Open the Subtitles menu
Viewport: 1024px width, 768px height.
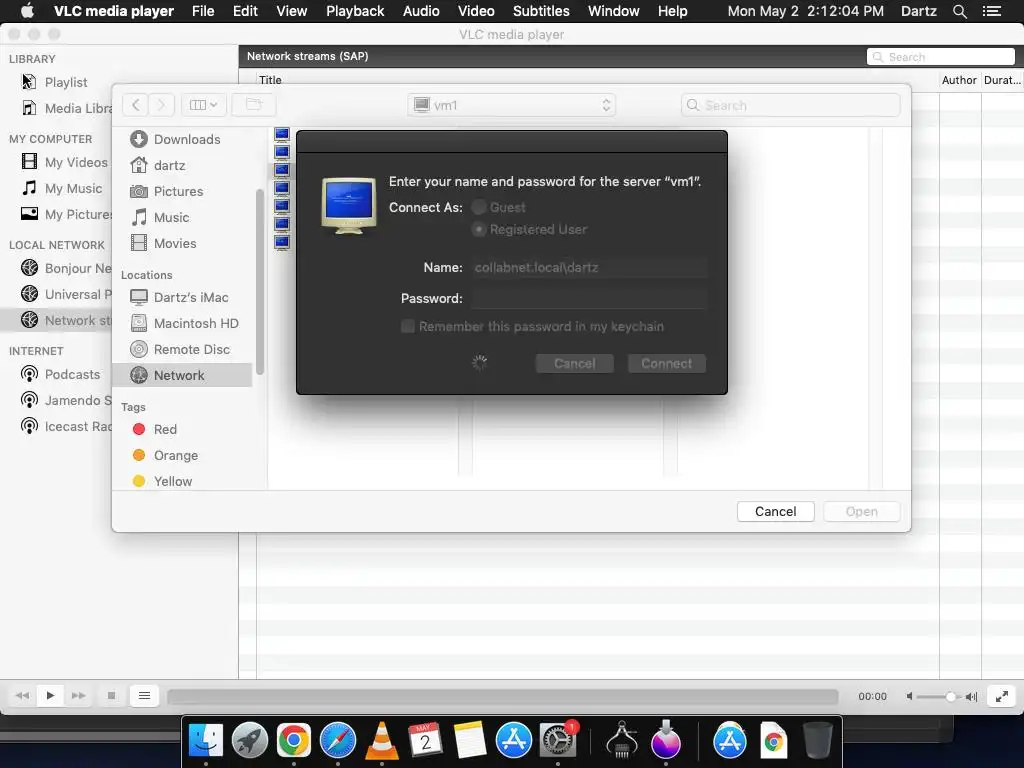click(541, 11)
